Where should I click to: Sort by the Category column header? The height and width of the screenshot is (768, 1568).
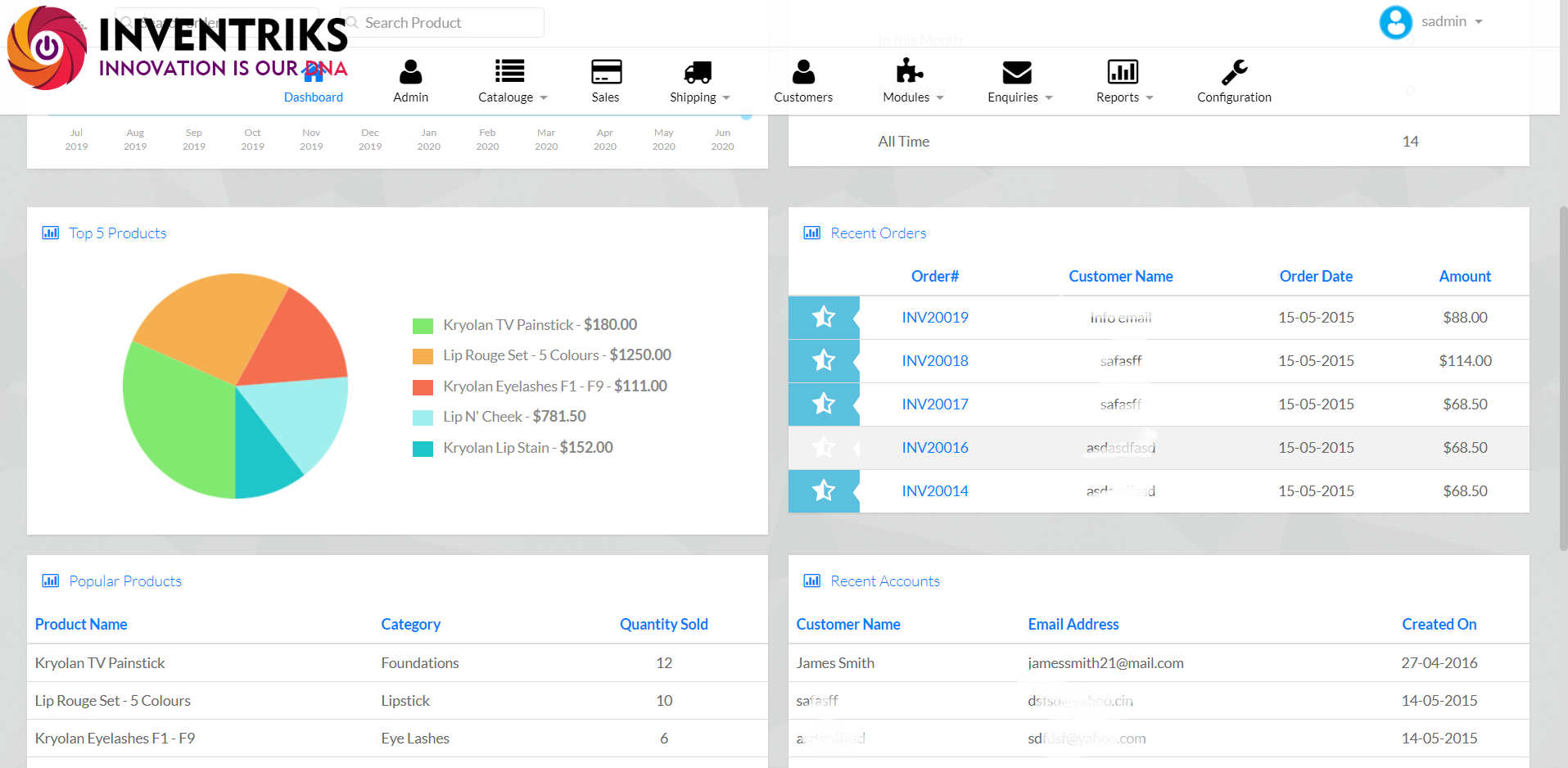[410, 624]
